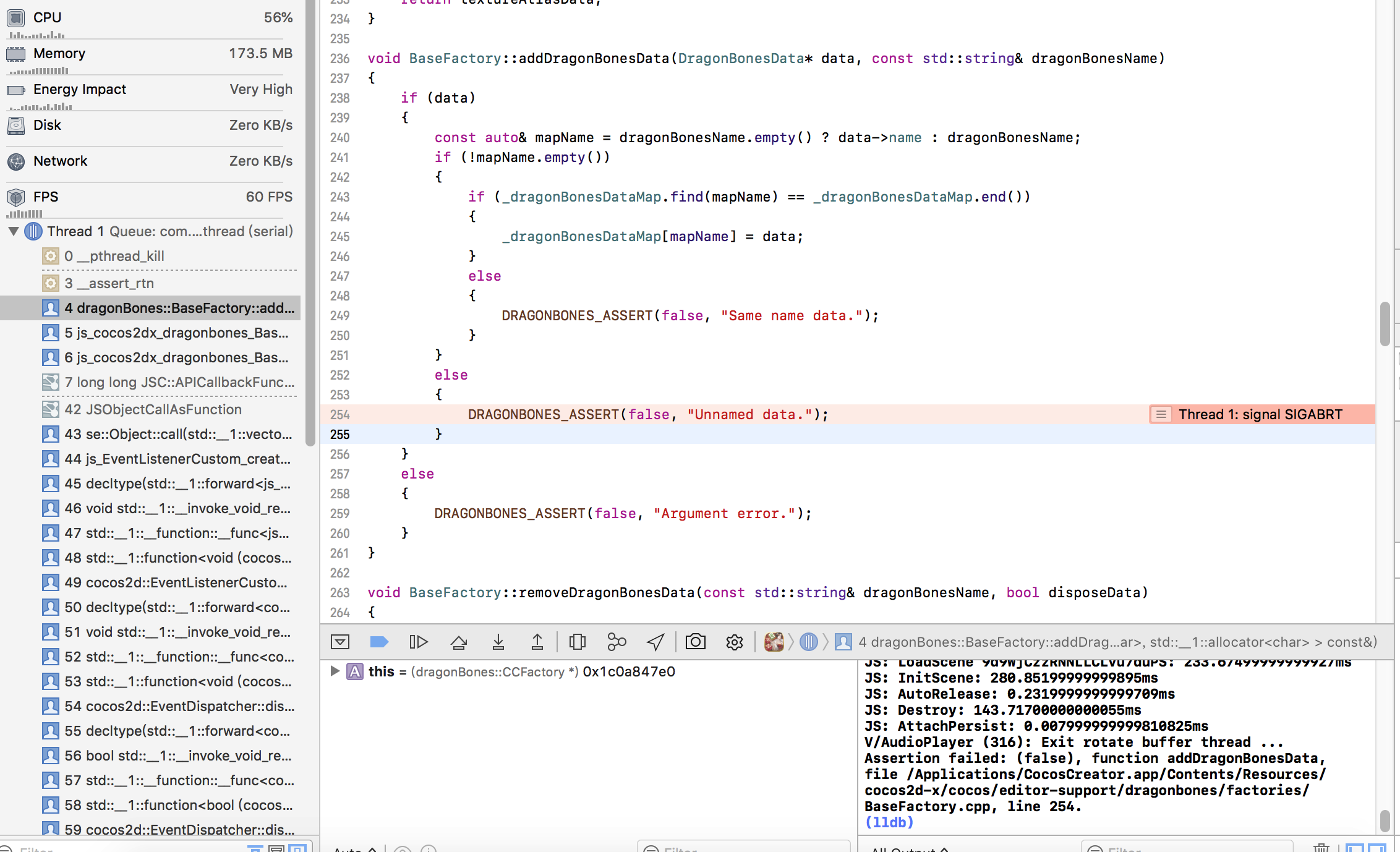Click the Thread 1 signal SIGABRT annotation
1400x852 pixels.
(x=1259, y=414)
